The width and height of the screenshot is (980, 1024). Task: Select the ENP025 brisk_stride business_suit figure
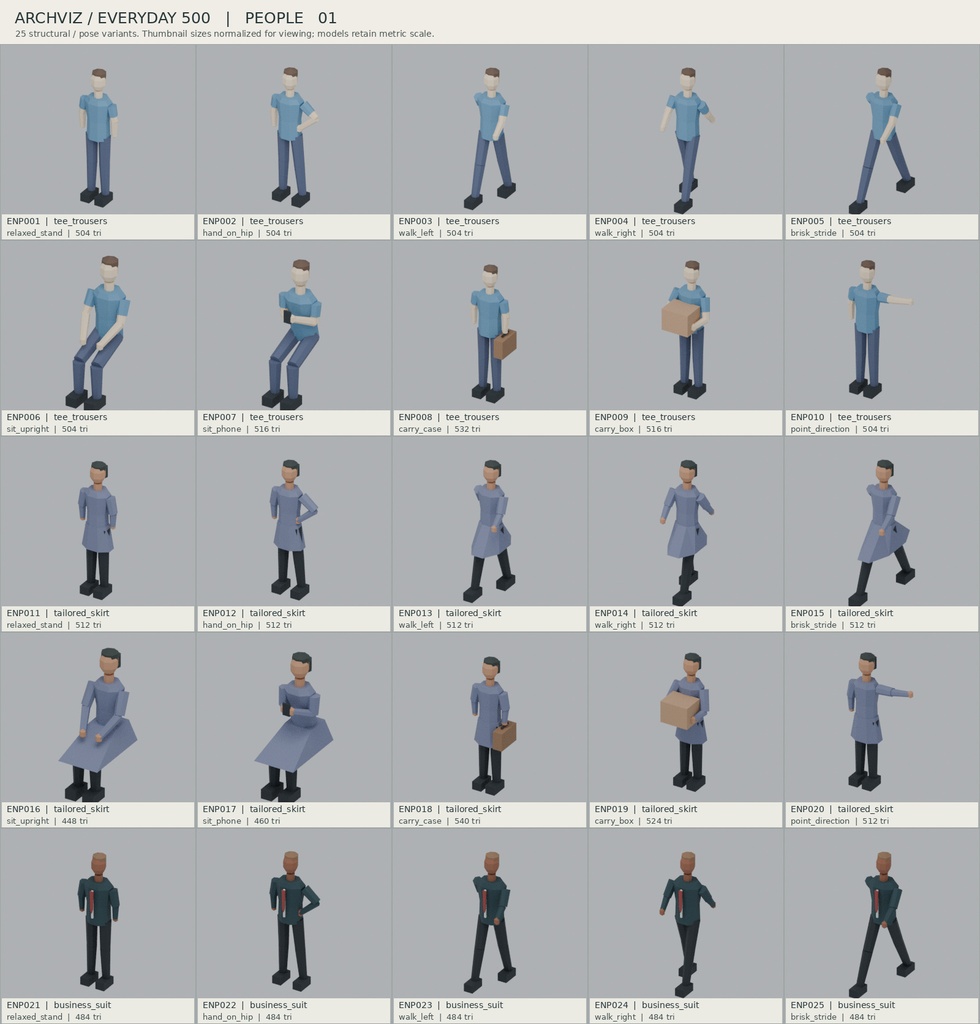click(881, 924)
